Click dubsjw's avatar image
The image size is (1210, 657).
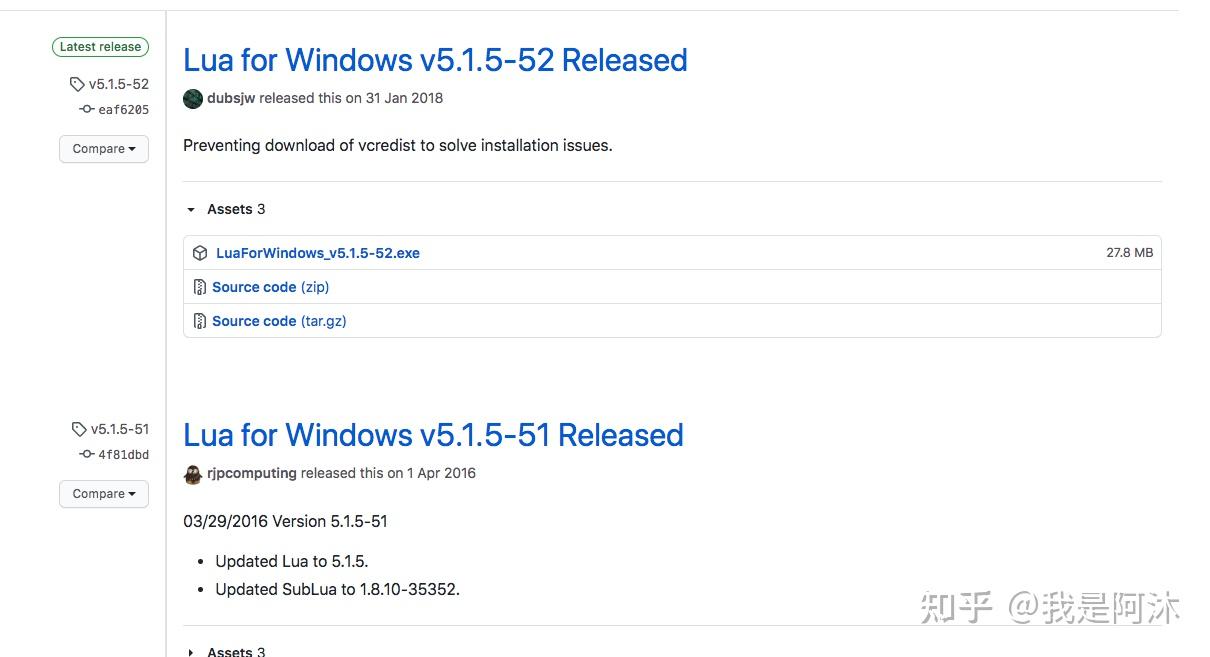pyautogui.click(x=193, y=99)
